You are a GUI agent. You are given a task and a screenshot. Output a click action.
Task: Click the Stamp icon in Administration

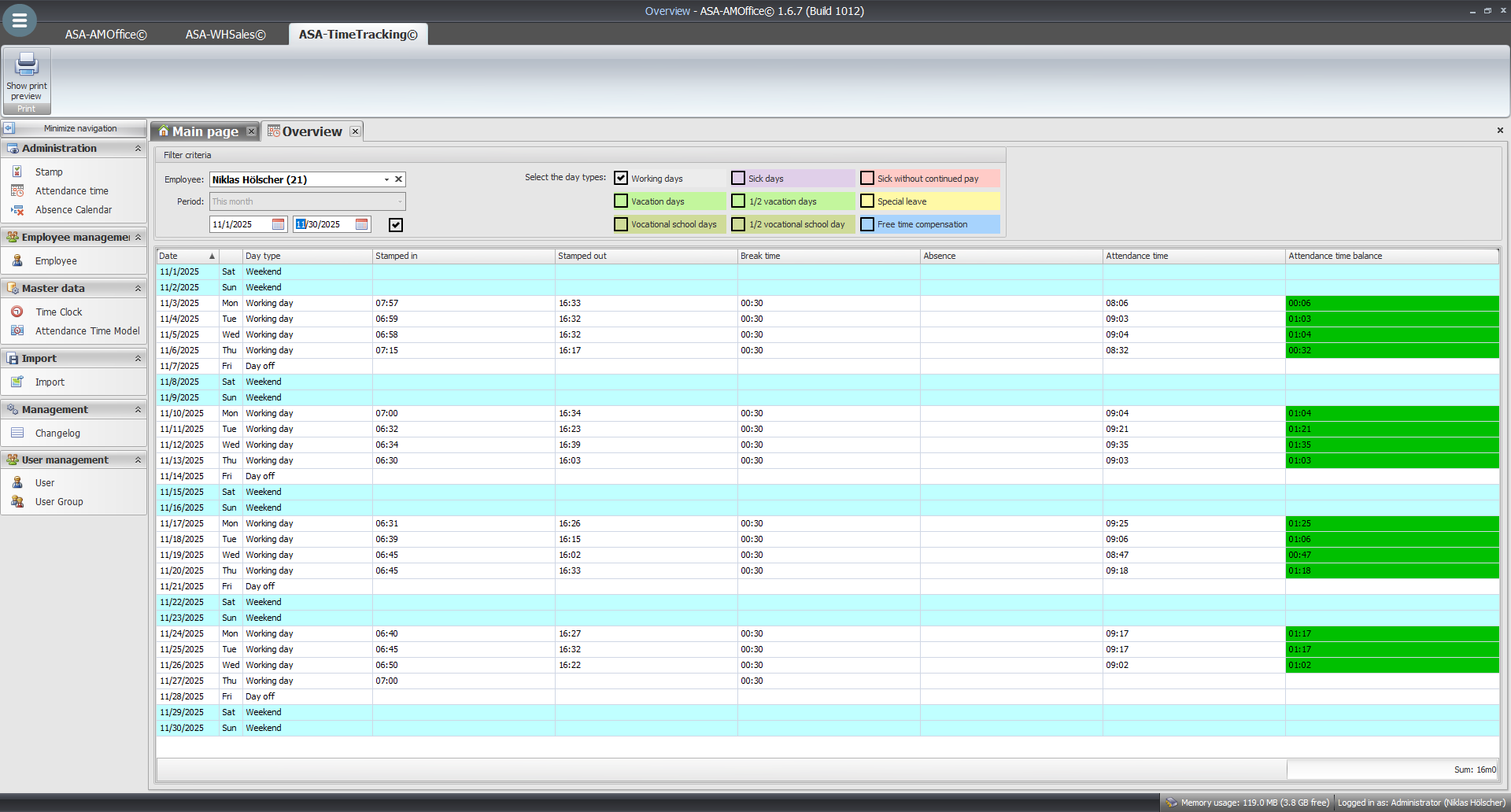coord(17,172)
